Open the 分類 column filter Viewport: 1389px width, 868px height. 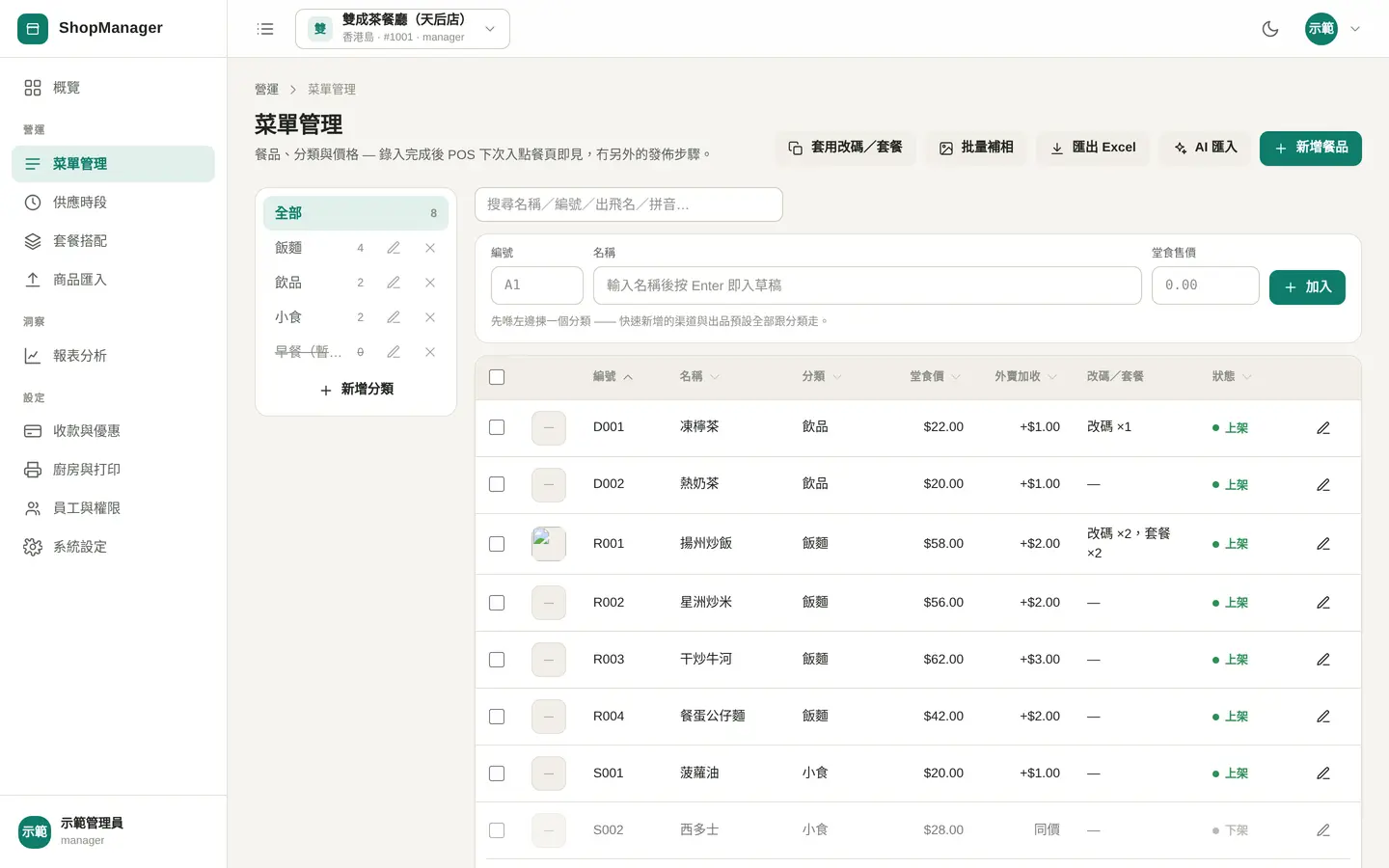coord(822,376)
